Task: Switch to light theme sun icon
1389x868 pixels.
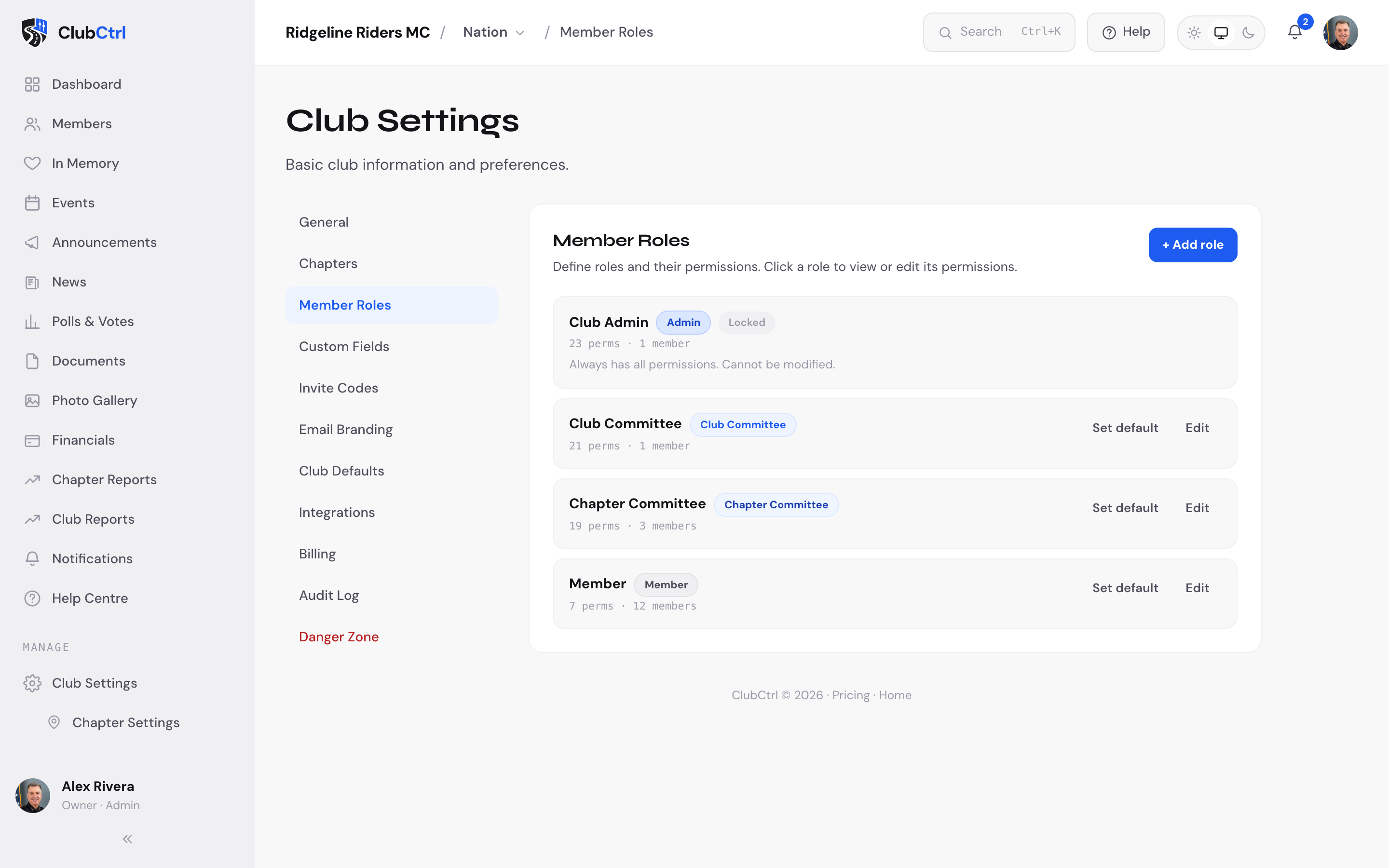Action: (x=1194, y=33)
